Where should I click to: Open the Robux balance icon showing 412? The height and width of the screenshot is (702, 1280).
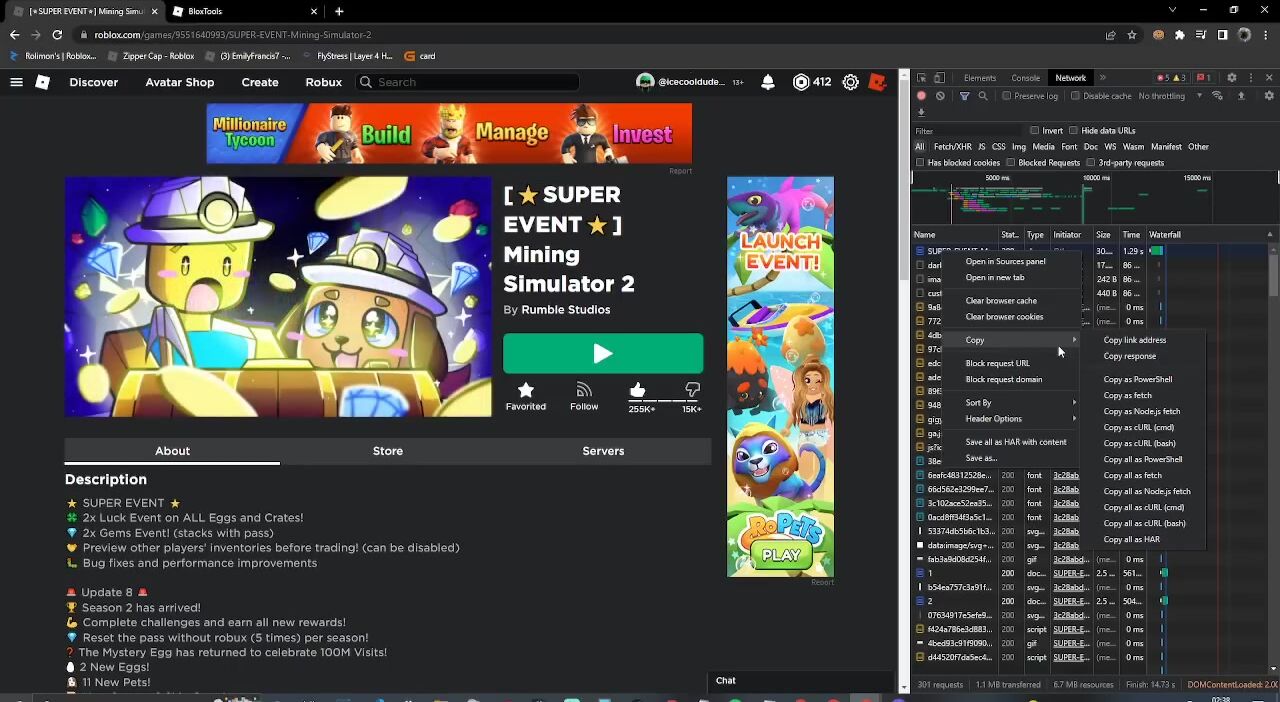pos(801,82)
